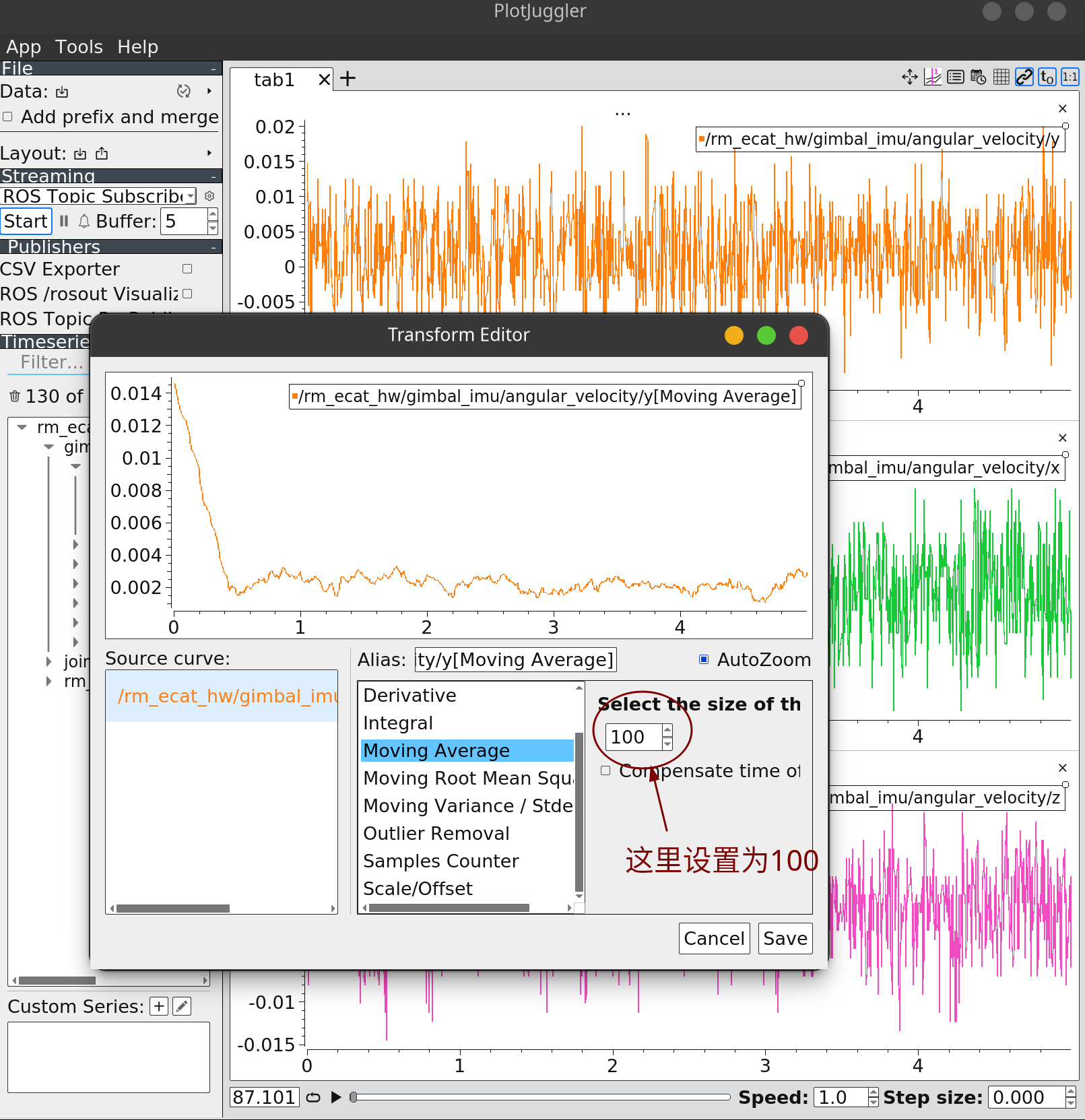This screenshot has height=1120, width=1085.
Task: Select Derivative transform
Action: (x=467, y=695)
